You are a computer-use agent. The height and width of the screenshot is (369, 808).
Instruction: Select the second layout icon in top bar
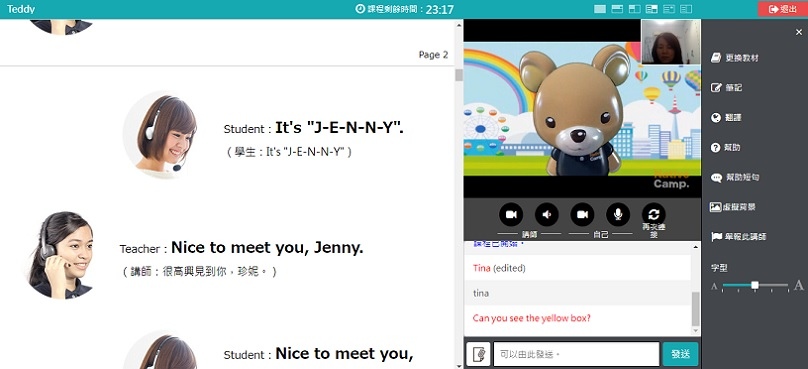point(617,9)
